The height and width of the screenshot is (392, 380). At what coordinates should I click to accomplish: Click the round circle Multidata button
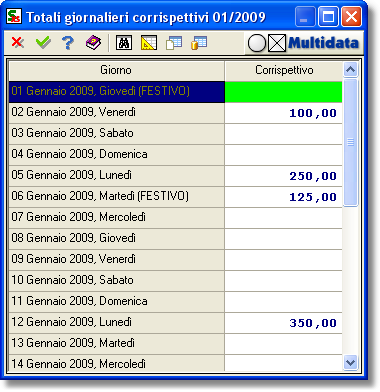click(x=257, y=43)
